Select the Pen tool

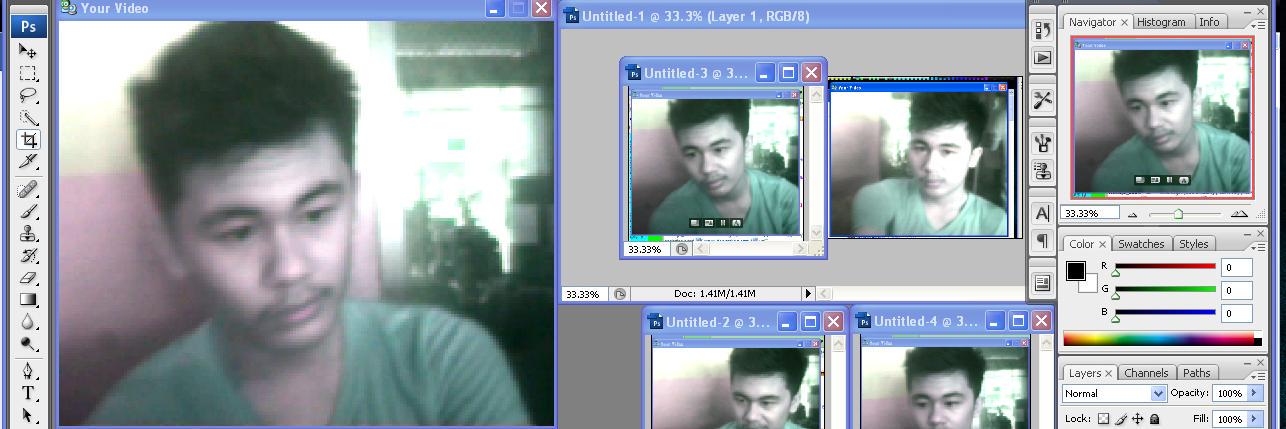coord(28,371)
